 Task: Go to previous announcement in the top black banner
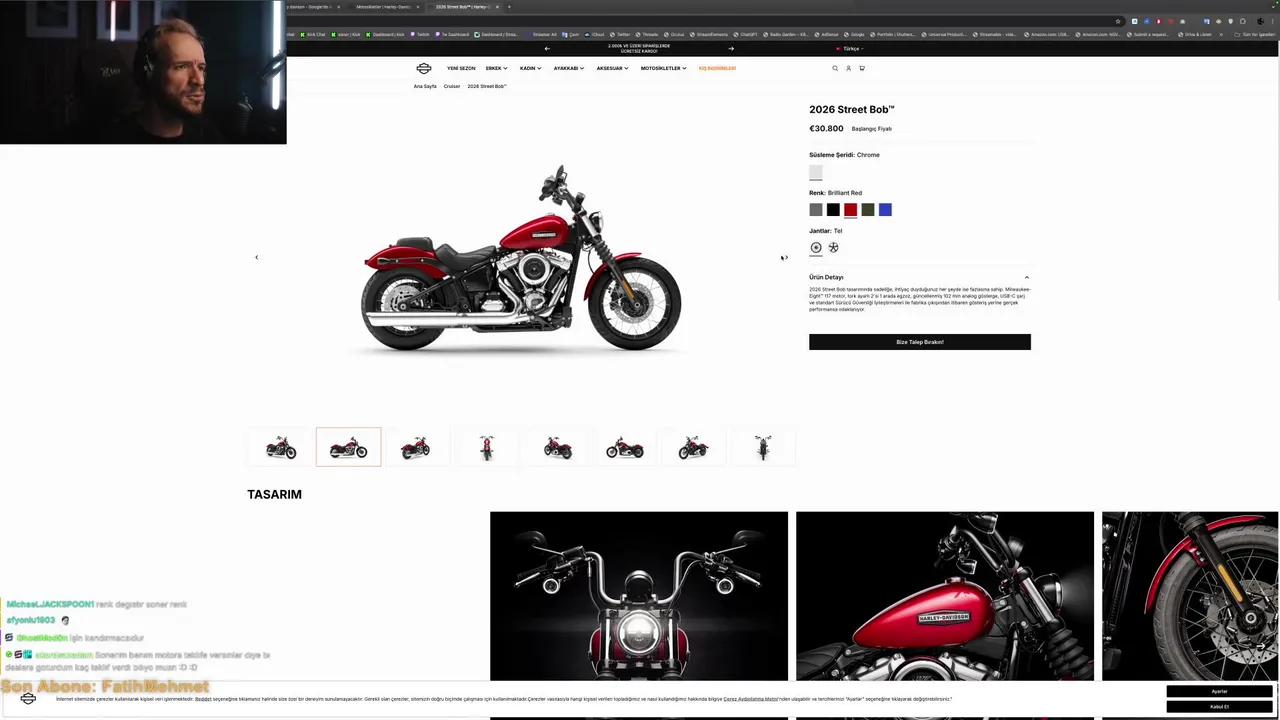pyautogui.click(x=547, y=48)
